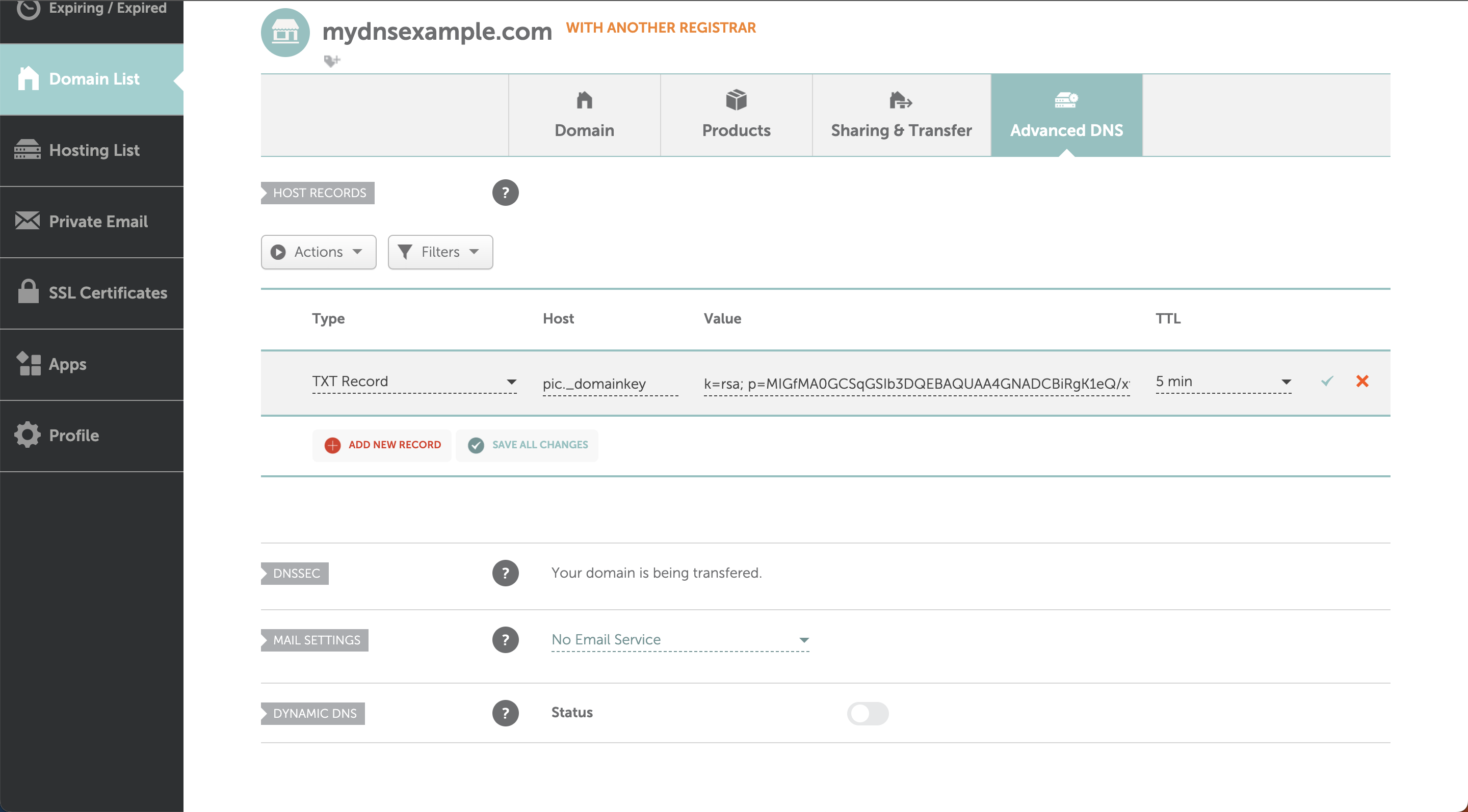The image size is (1468, 812).
Task: Open Host Records help icon
Action: 506,193
